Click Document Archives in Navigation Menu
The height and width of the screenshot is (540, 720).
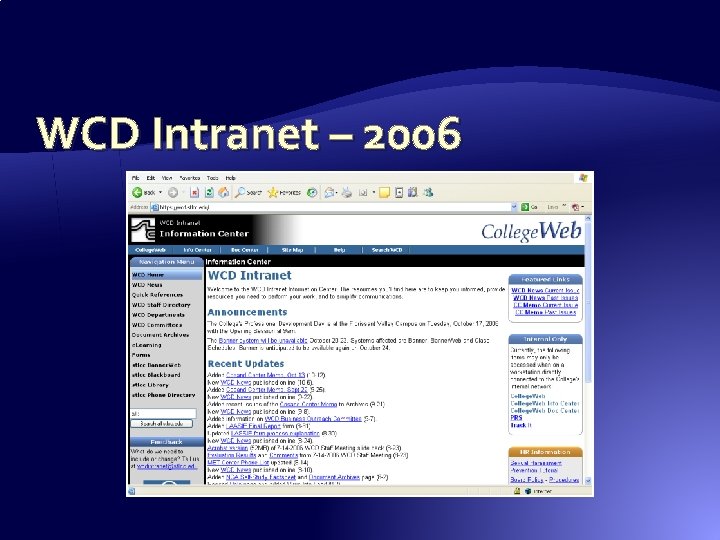(160, 335)
